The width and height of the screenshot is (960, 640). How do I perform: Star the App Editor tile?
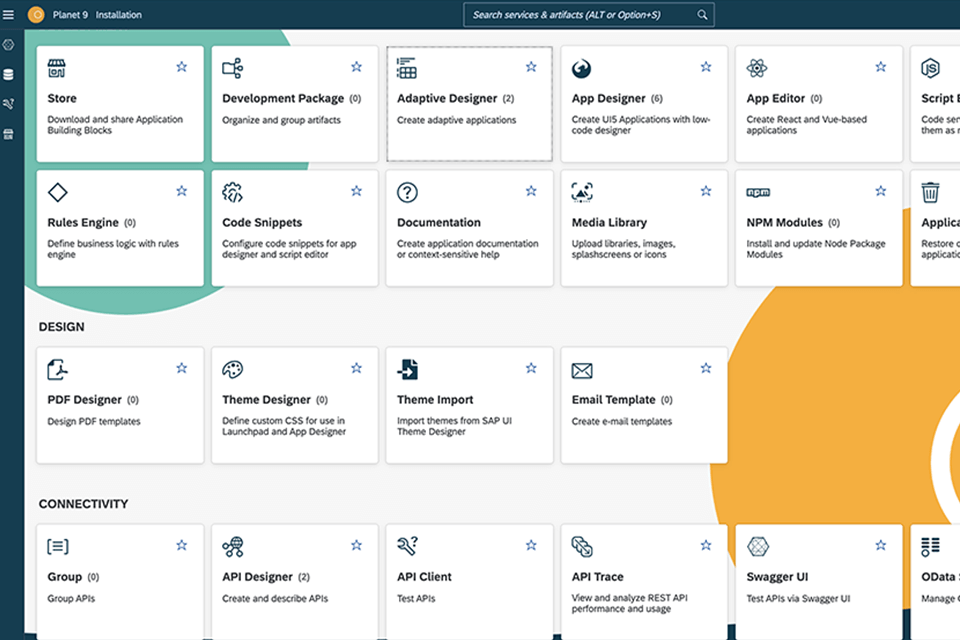point(880,67)
